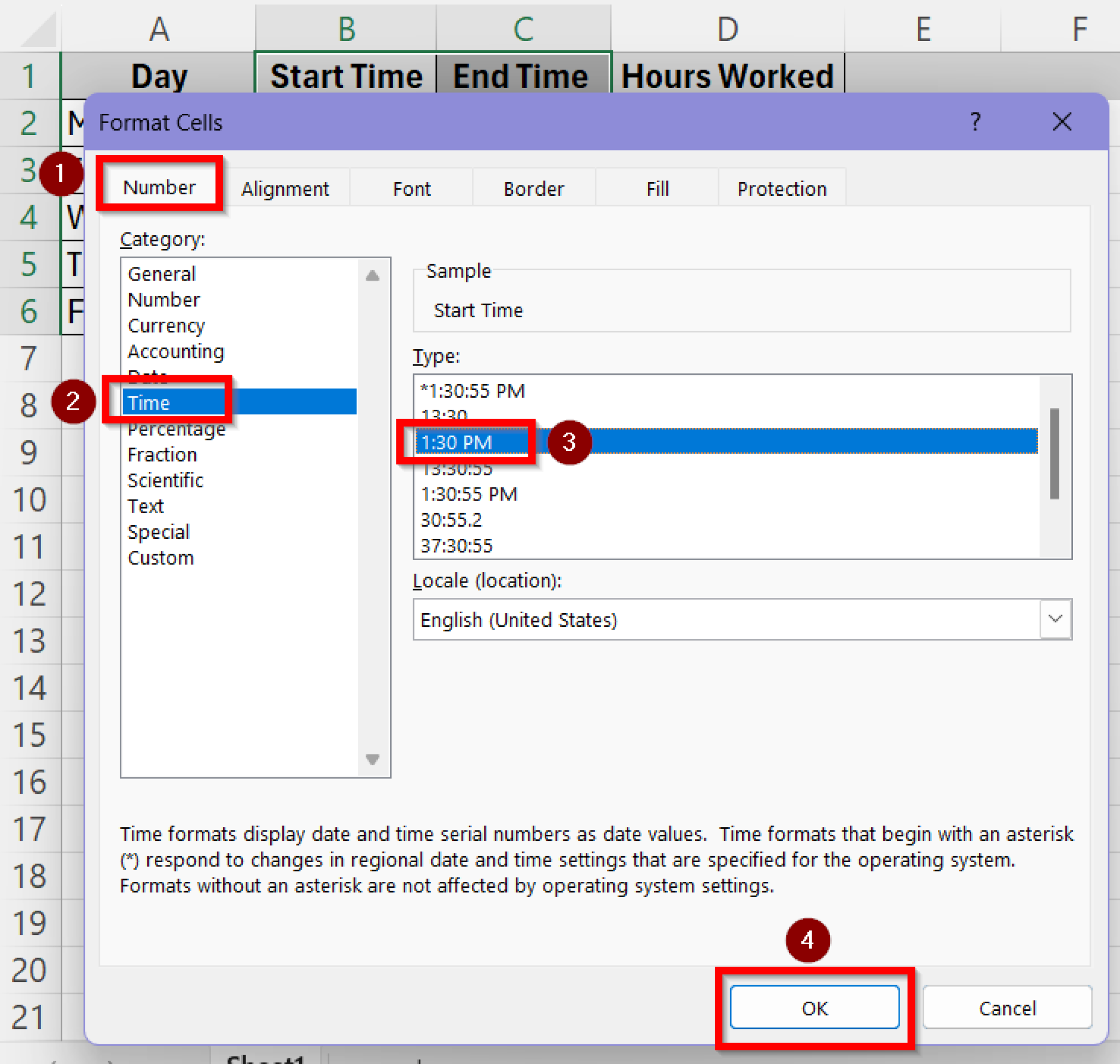This screenshot has height=1064, width=1120.
Task: Choose the Percentage category
Action: point(176,429)
